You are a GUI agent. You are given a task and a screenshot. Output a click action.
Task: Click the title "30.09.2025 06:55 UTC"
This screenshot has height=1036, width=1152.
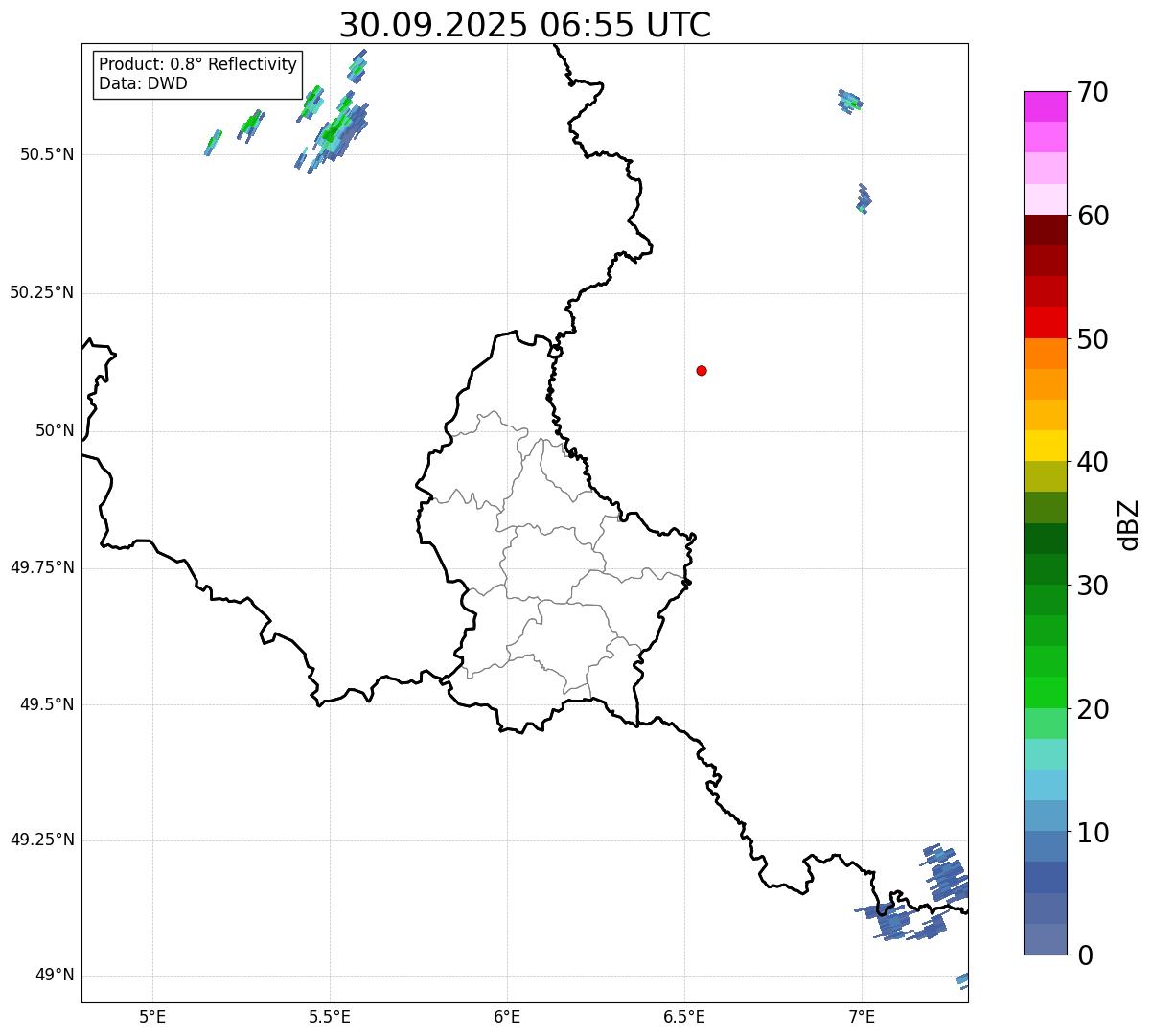(x=525, y=25)
